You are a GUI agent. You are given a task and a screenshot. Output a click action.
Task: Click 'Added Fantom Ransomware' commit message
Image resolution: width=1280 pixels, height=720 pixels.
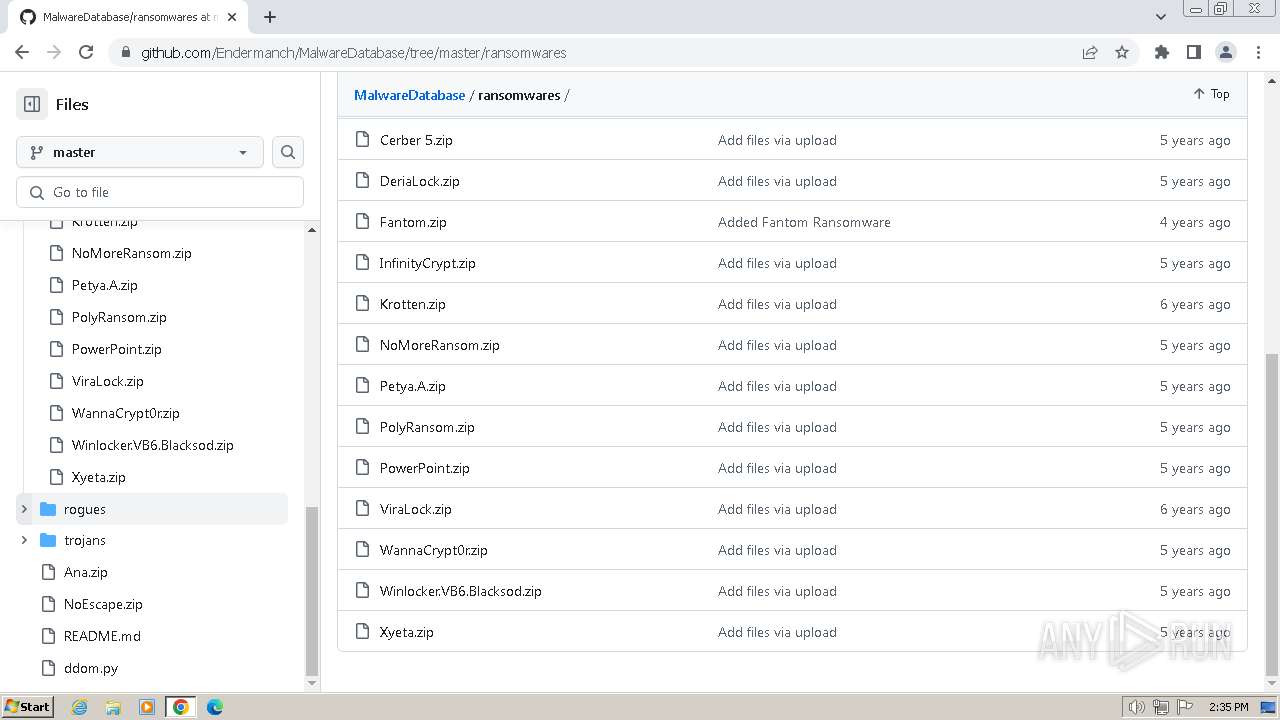(x=804, y=222)
